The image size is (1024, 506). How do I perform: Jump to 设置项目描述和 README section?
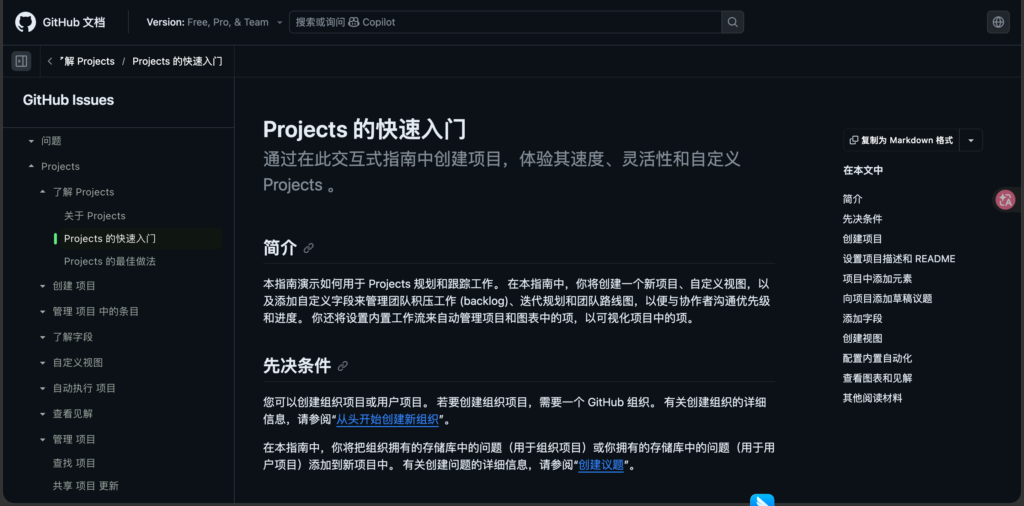tap(899, 259)
